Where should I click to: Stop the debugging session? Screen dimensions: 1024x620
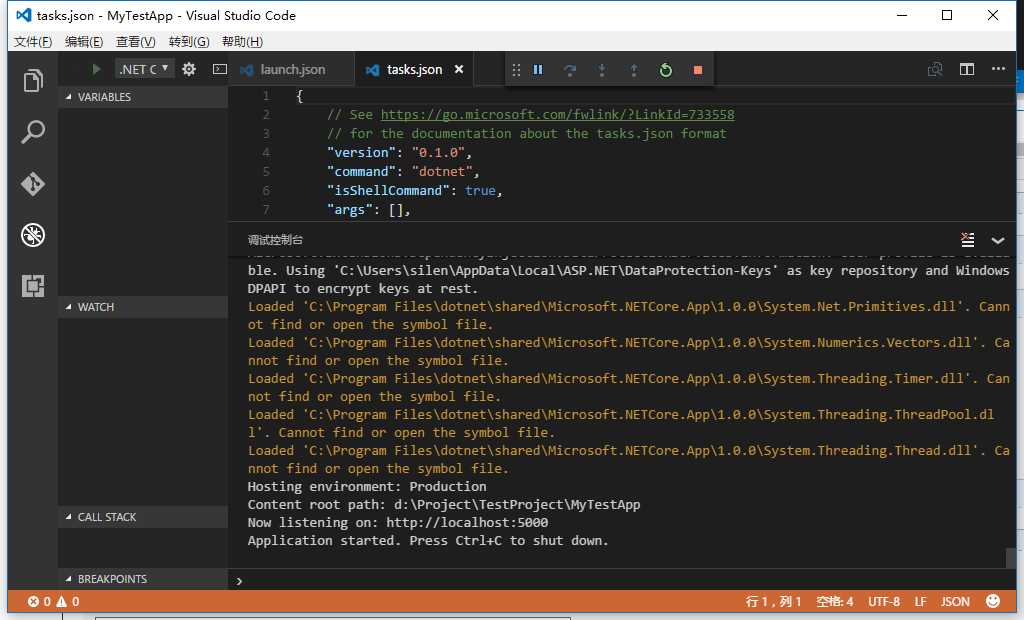click(x=697, y=70)
